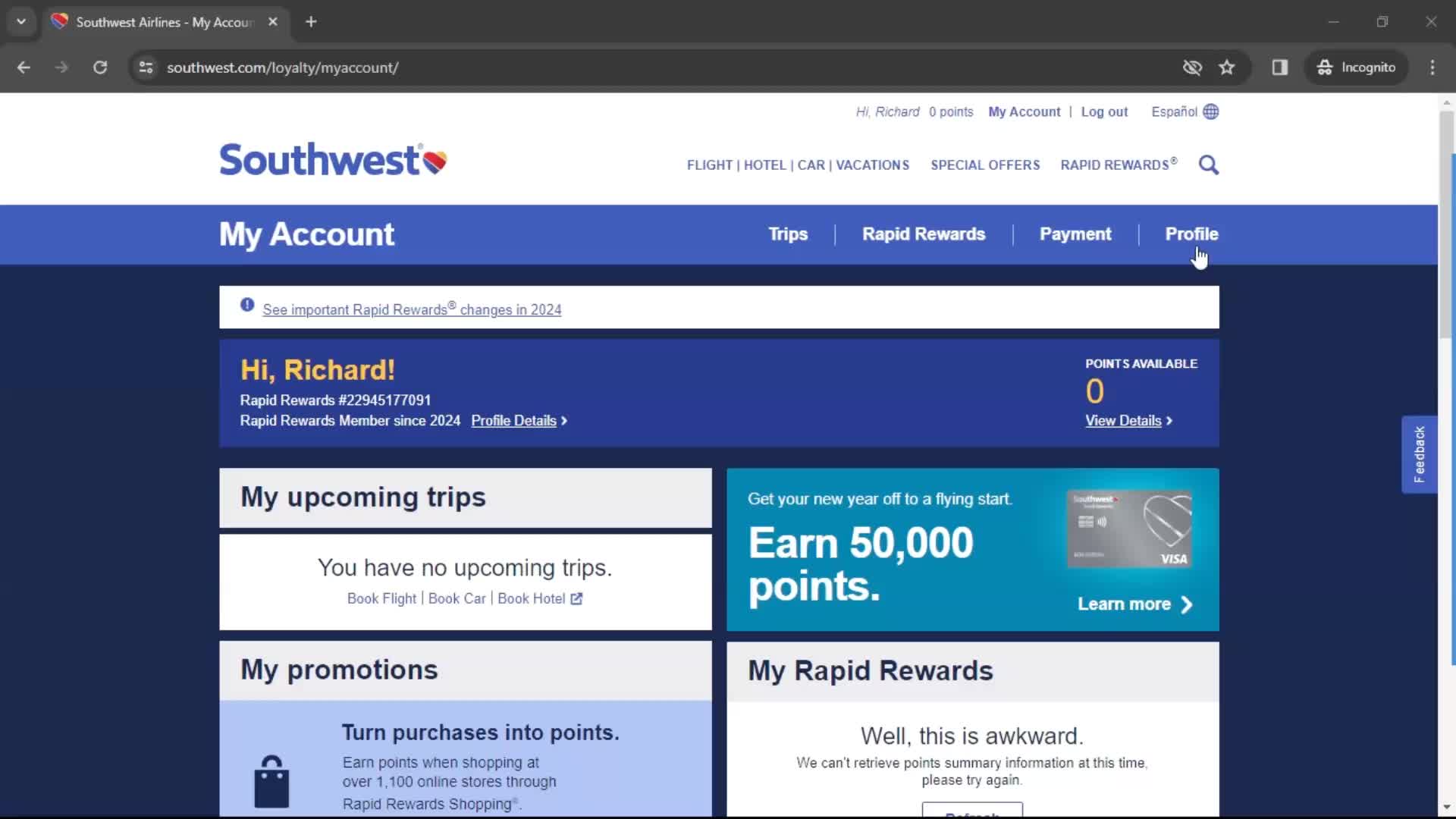This screenshot has height=819, width=1456.
Task: Toggle the globe/language icon
Action: pos(1212,111)
